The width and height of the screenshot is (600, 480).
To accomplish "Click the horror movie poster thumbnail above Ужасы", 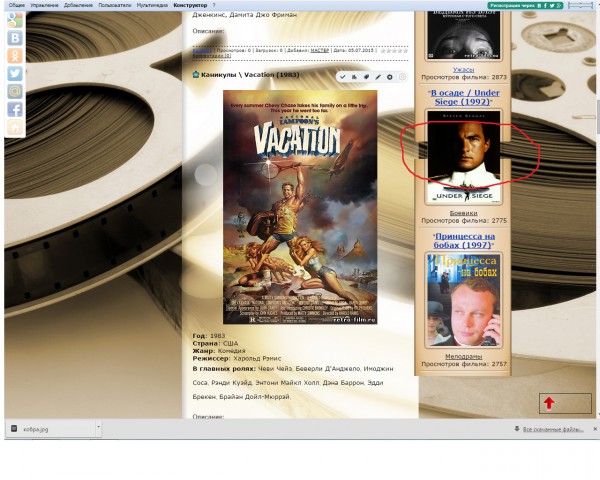I will (x=463, y=35).
